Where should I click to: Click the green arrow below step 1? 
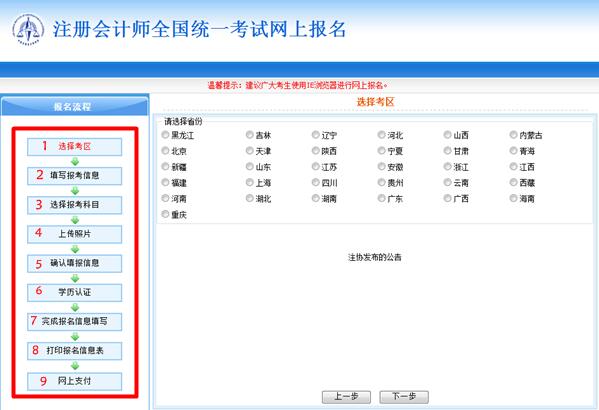point(75,161)
